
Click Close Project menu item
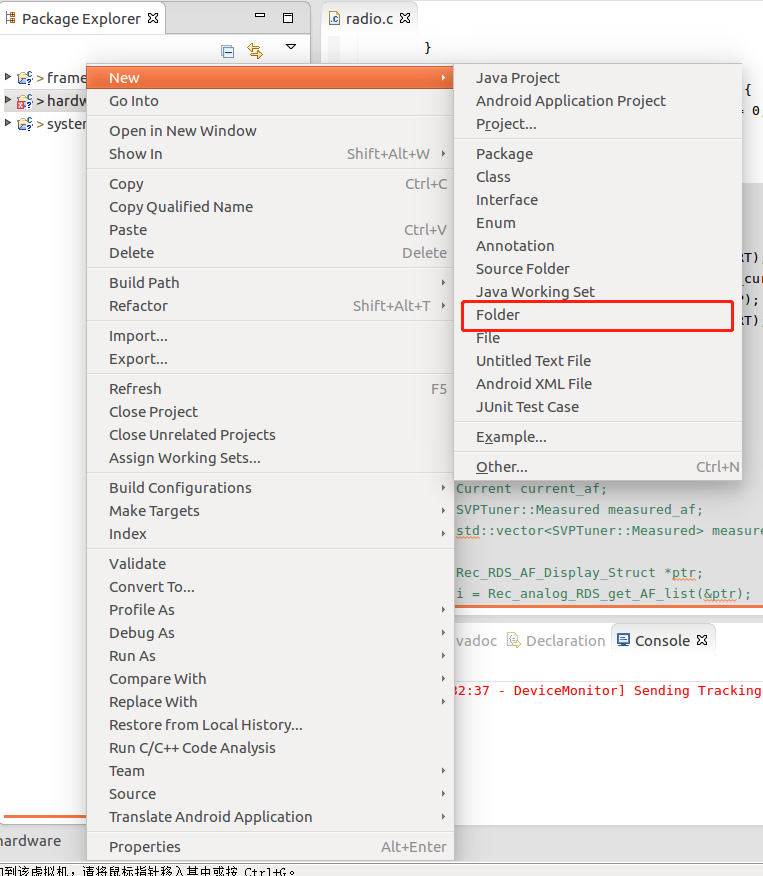click(270, 412)
